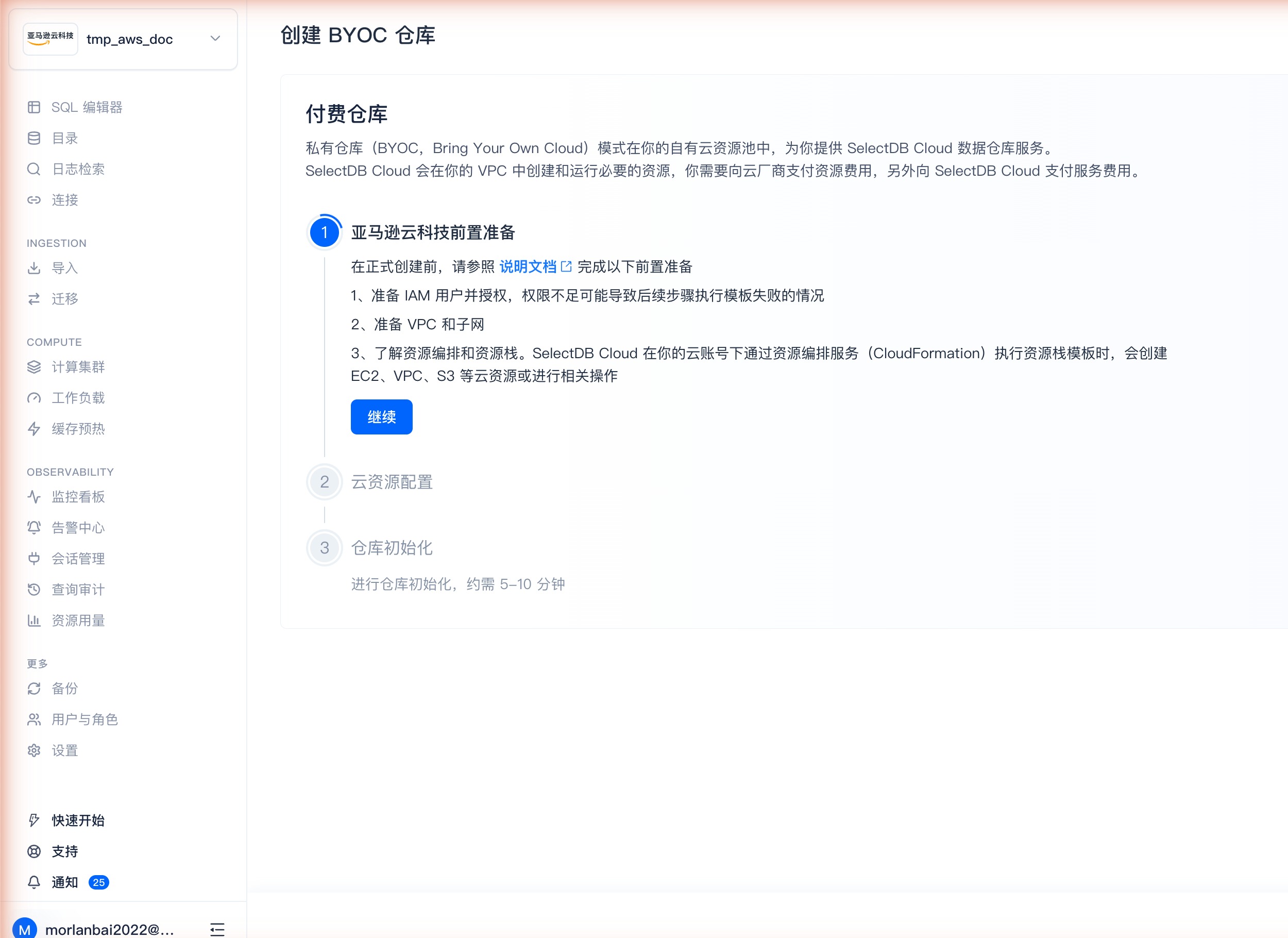Click step 1 circle indicator

pyautogui.click(x=324, y=232)
